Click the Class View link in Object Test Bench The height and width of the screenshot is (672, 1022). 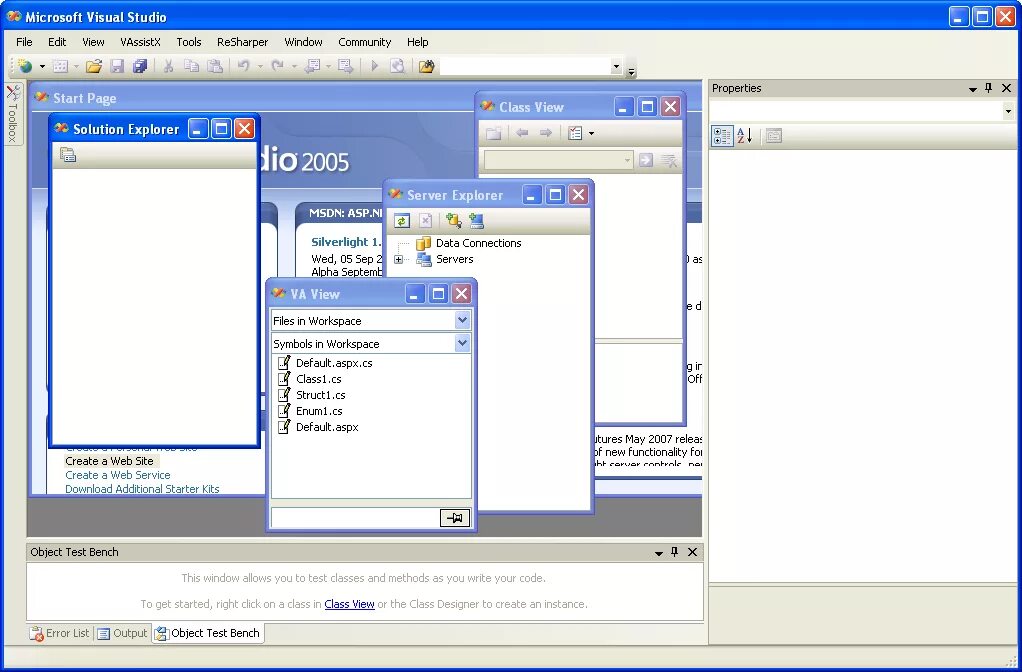(349, 604)
